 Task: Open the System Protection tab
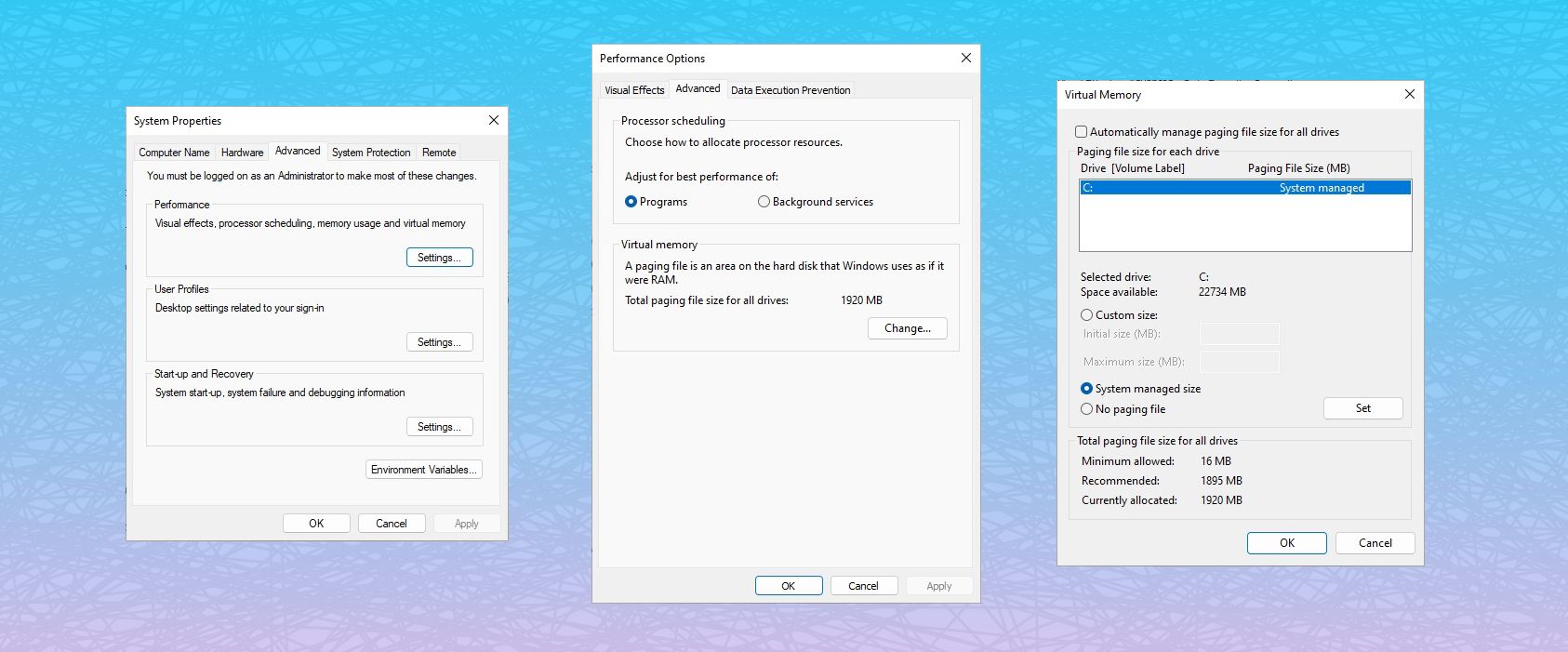tap(371, 153)
